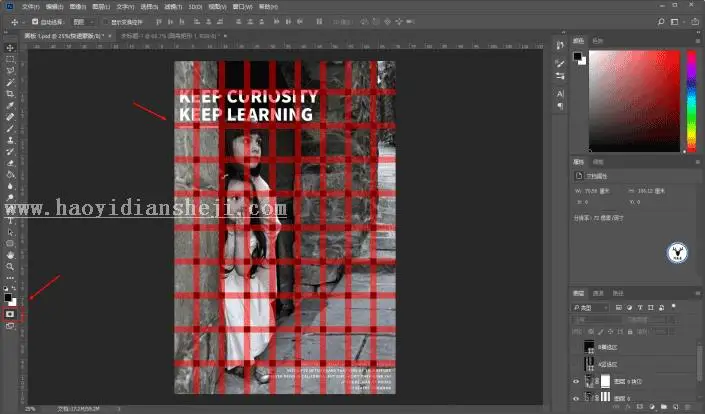Screen dimensions: 705x414
Task: Click the share icon at top right
Action: [x=695, y=22]
